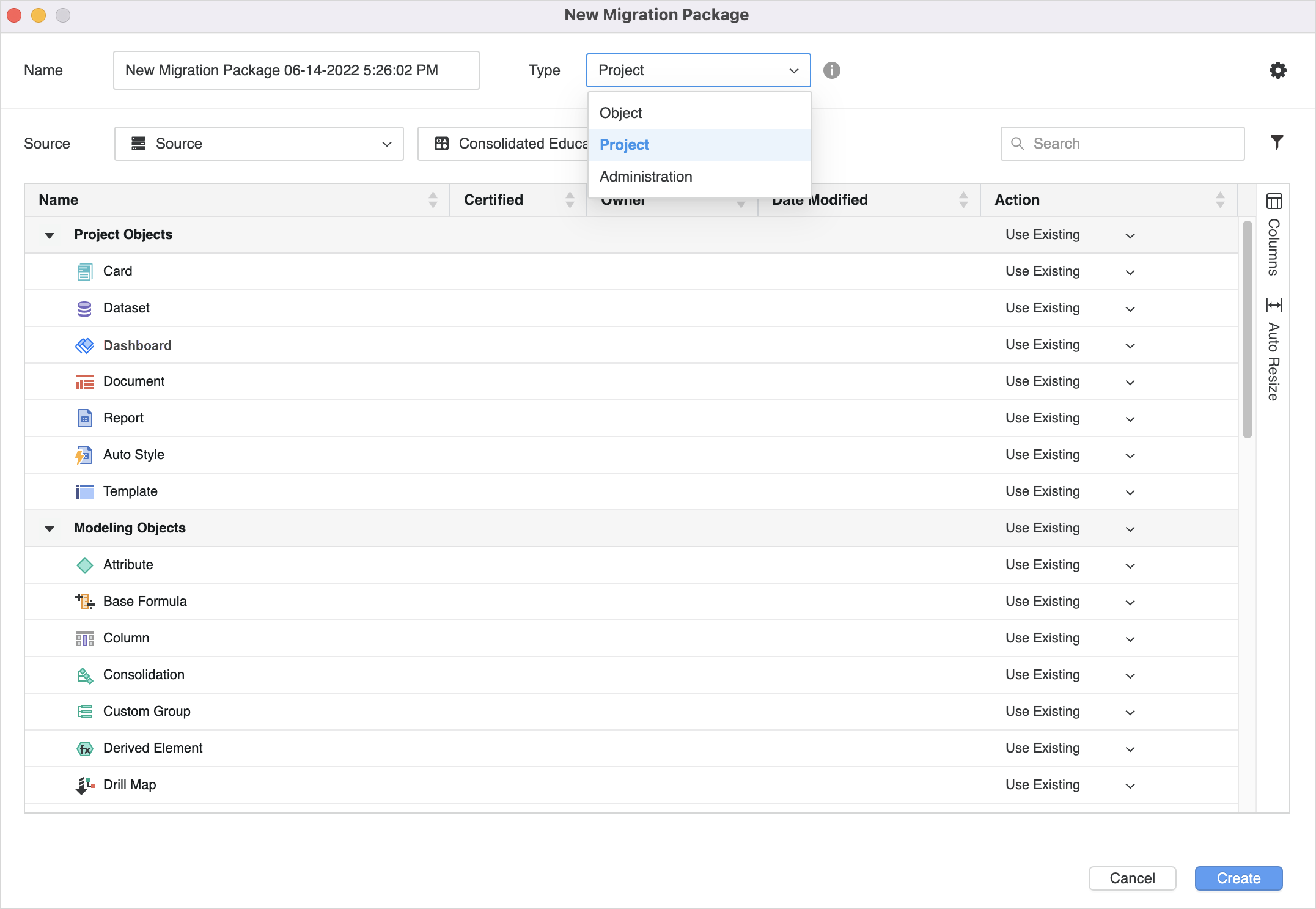This screenshot has width=1316, height=909.
Task: Click the Dataset row icon
Action: coord(84,309)
